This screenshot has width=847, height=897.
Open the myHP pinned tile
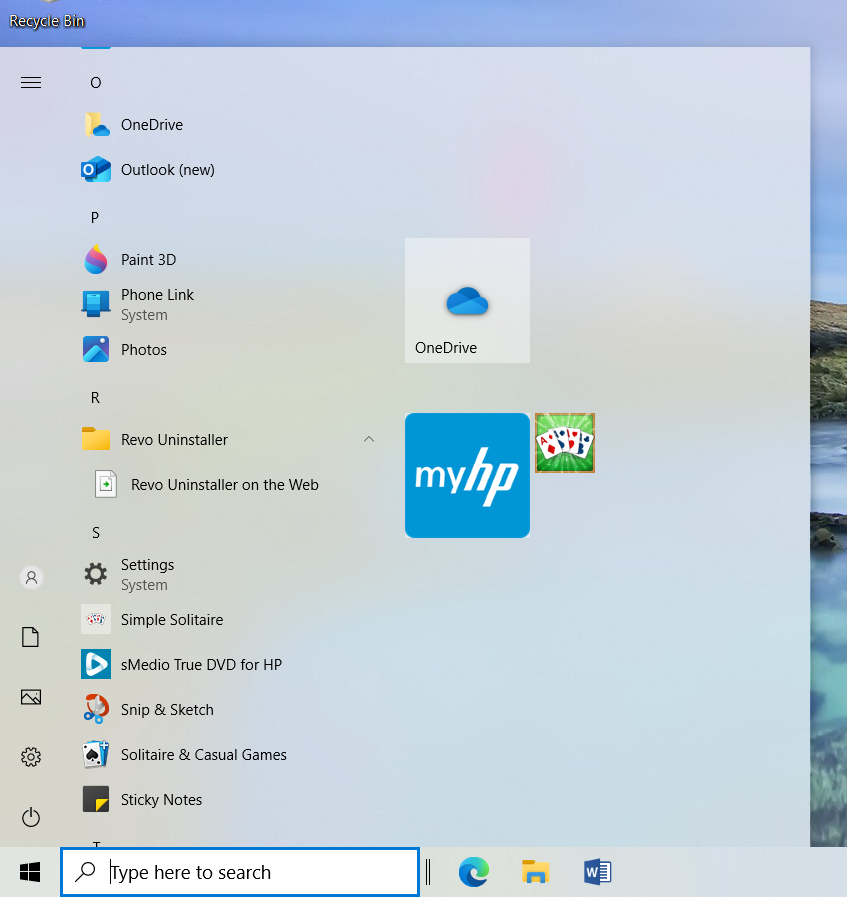[467, 475]
